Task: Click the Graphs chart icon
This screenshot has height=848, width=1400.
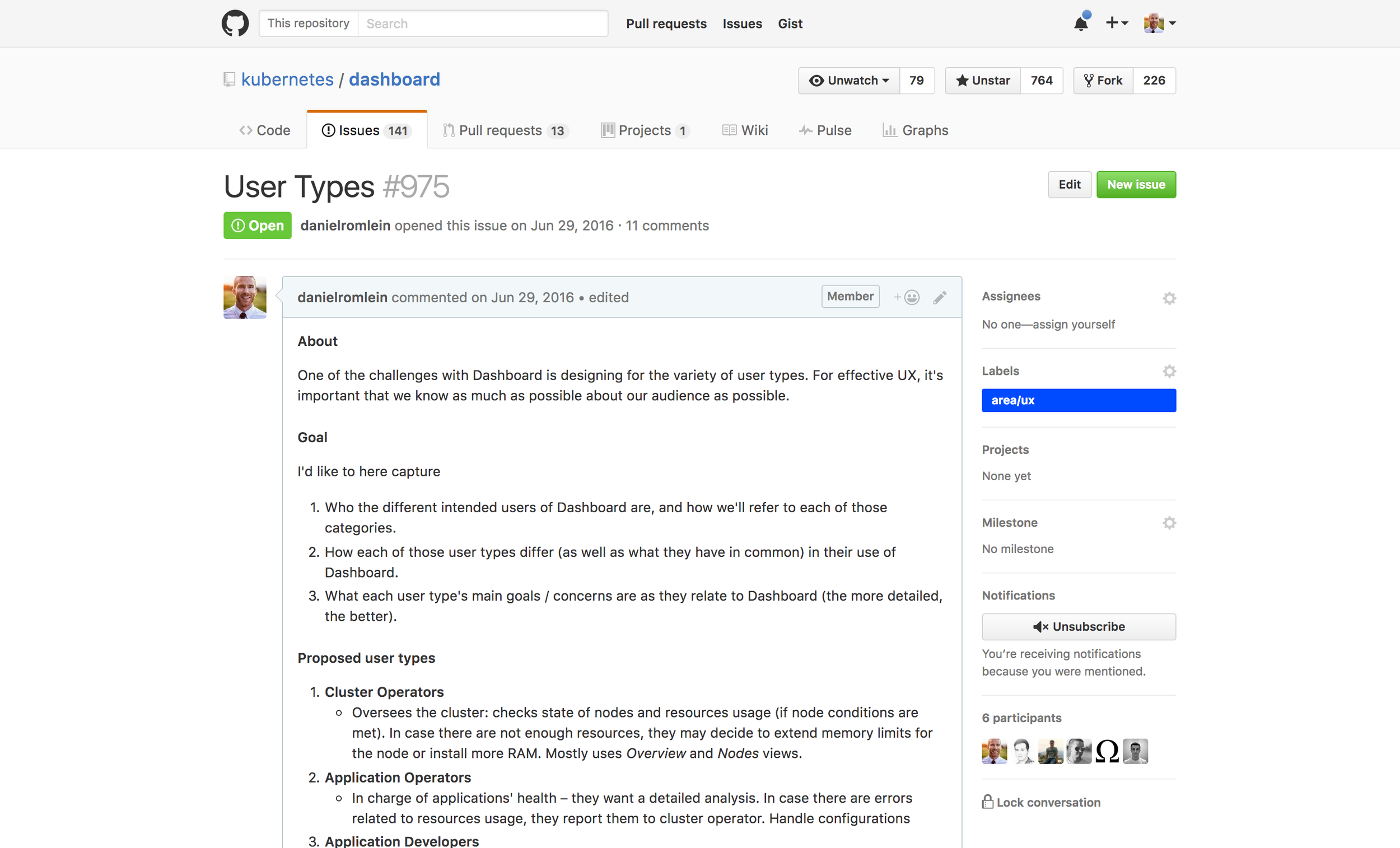Action: click(x=890, y=130)
